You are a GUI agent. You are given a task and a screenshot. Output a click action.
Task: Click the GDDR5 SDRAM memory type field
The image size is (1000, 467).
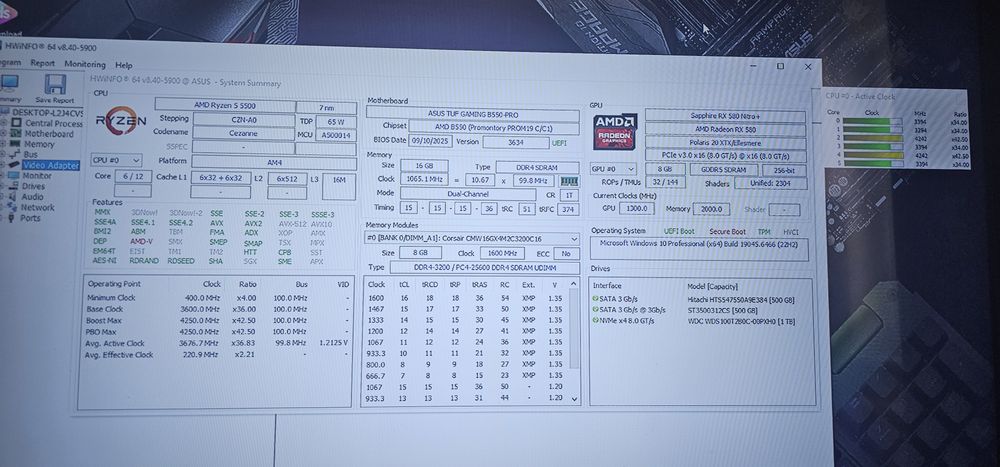coord(724,170)
